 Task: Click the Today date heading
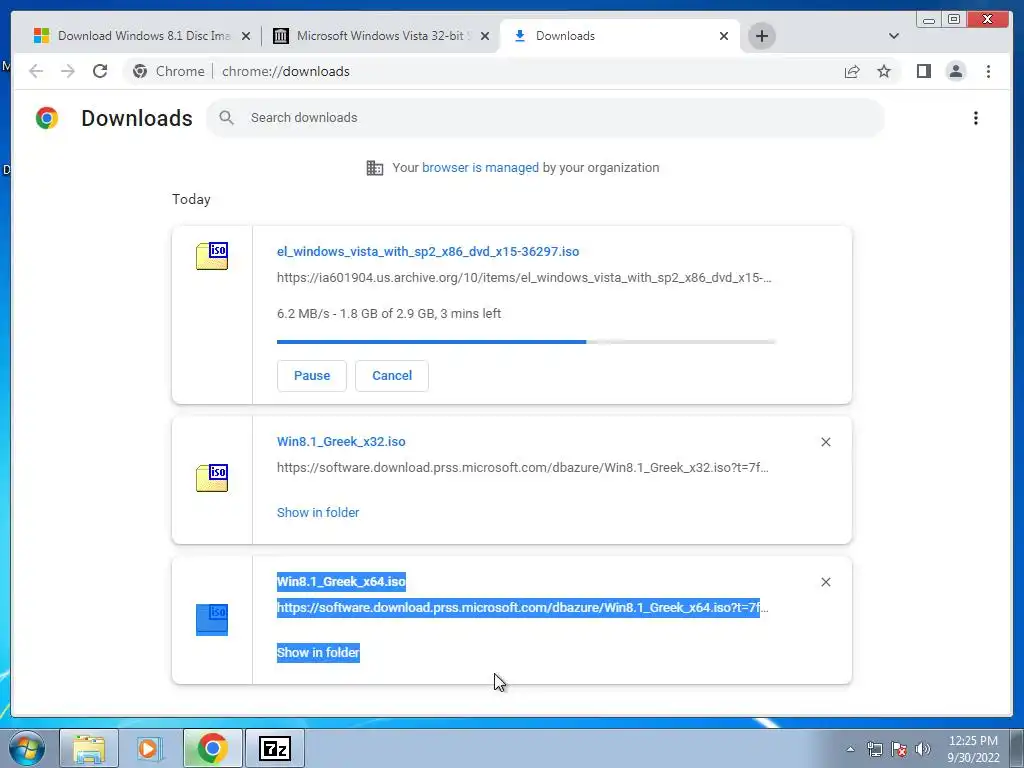coord(191,199)
